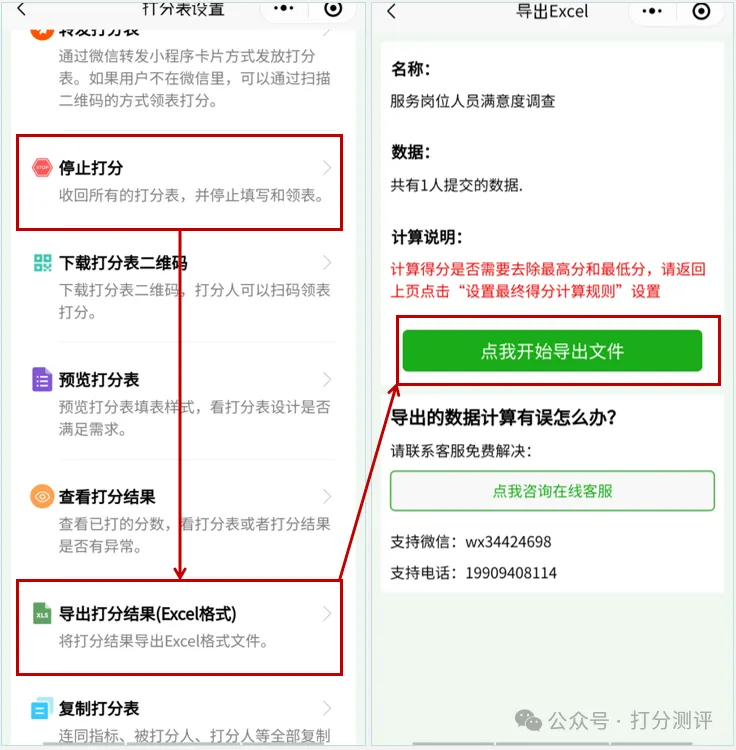Click the support phone number 19909408114
This screenshot has width=736, height=750.
pos(511,573)
